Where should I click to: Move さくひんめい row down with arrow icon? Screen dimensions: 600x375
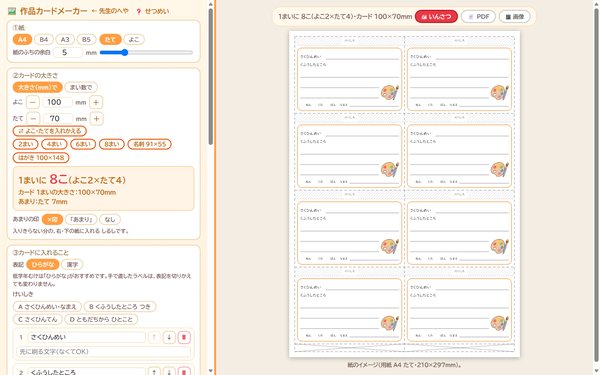(169, 337)
